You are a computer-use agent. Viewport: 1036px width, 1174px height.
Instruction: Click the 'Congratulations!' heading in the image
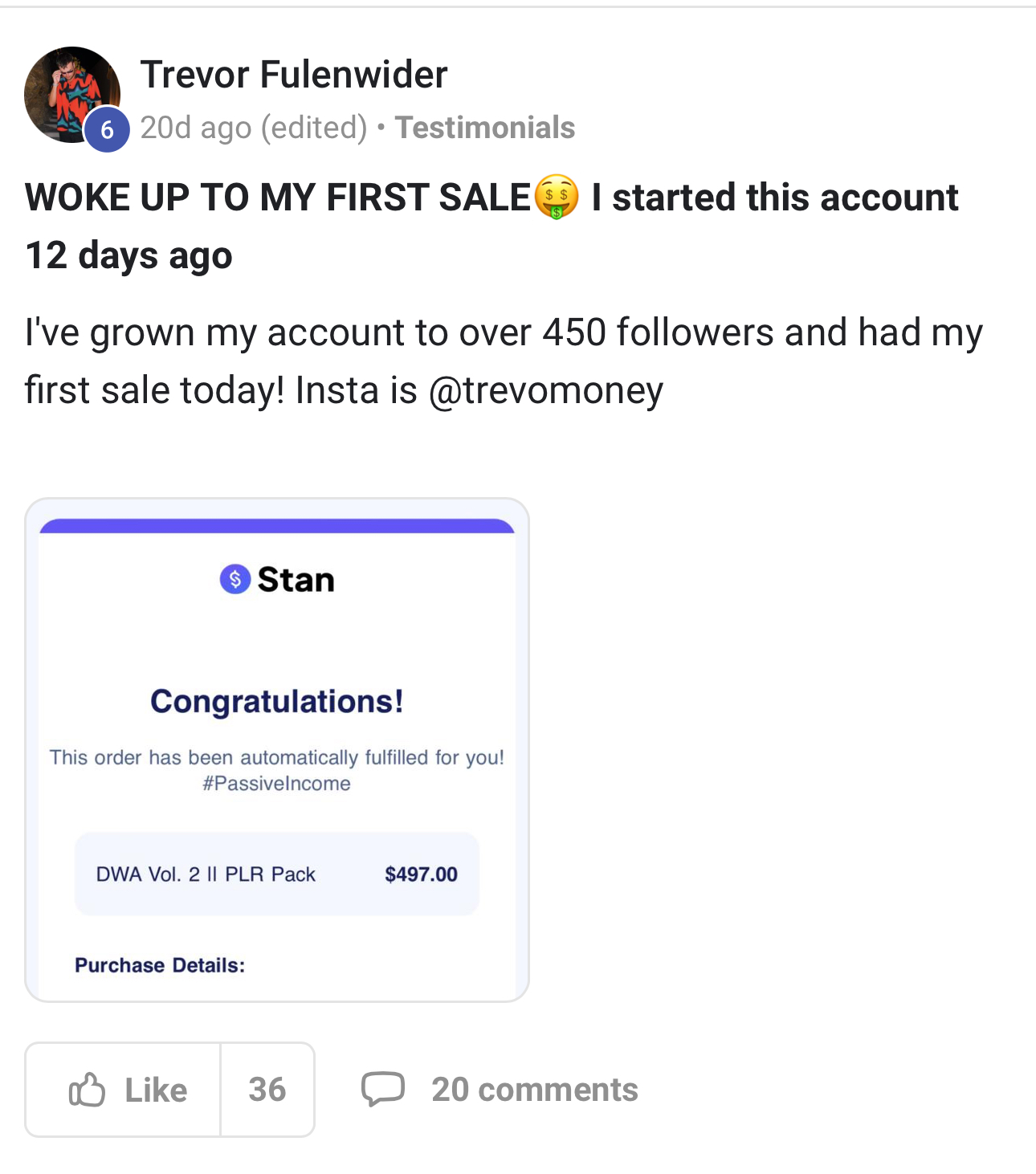click(276, 701)
